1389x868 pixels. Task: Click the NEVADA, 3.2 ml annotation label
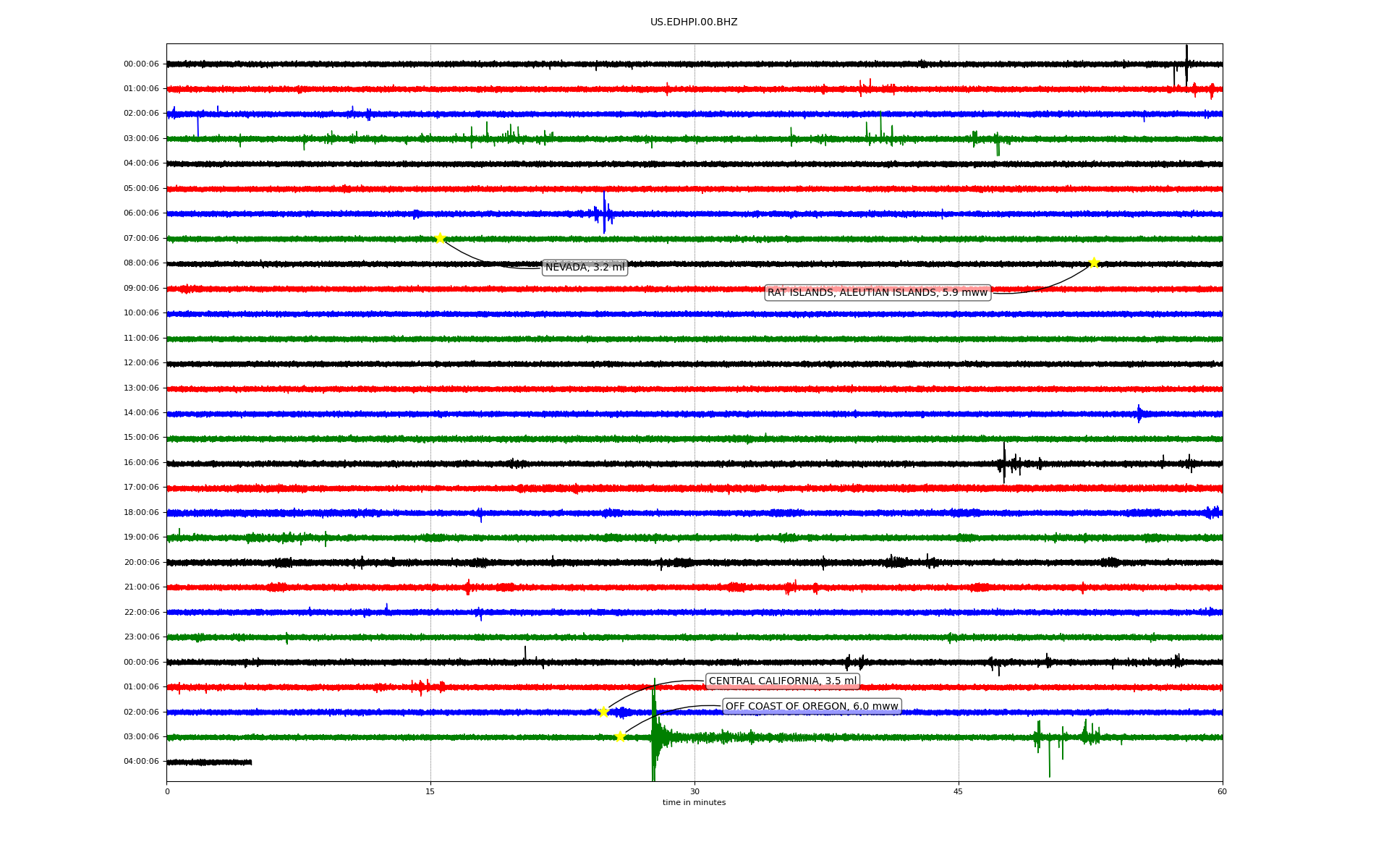click(585, 268)
